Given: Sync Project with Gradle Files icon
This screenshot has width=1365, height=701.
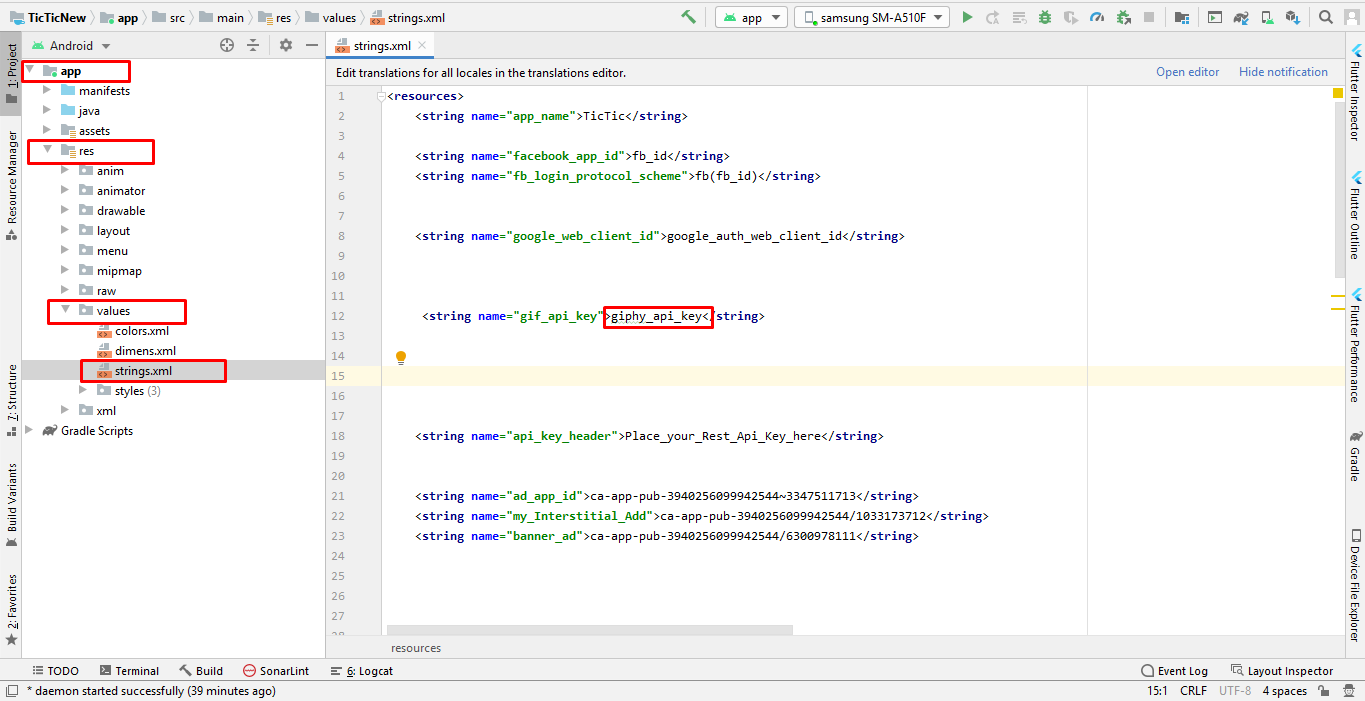Looking at the screenshot, I should tap(1241, 17).
